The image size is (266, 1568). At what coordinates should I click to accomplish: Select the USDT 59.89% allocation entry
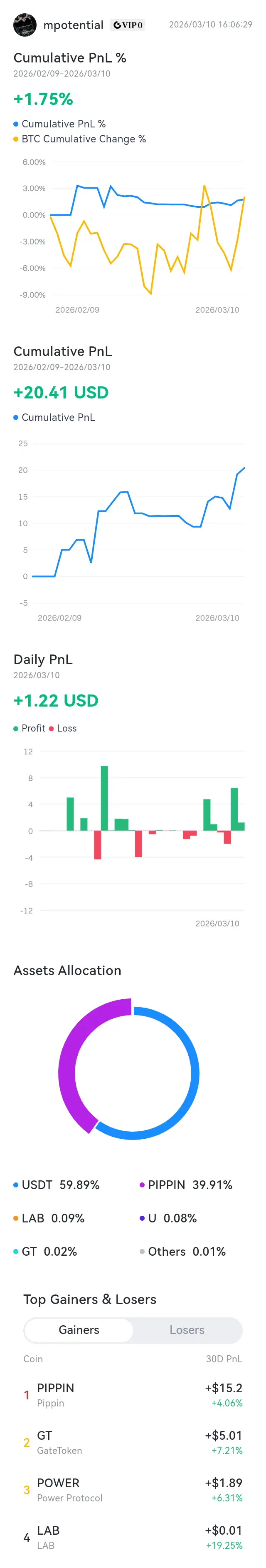(57, 1185)
